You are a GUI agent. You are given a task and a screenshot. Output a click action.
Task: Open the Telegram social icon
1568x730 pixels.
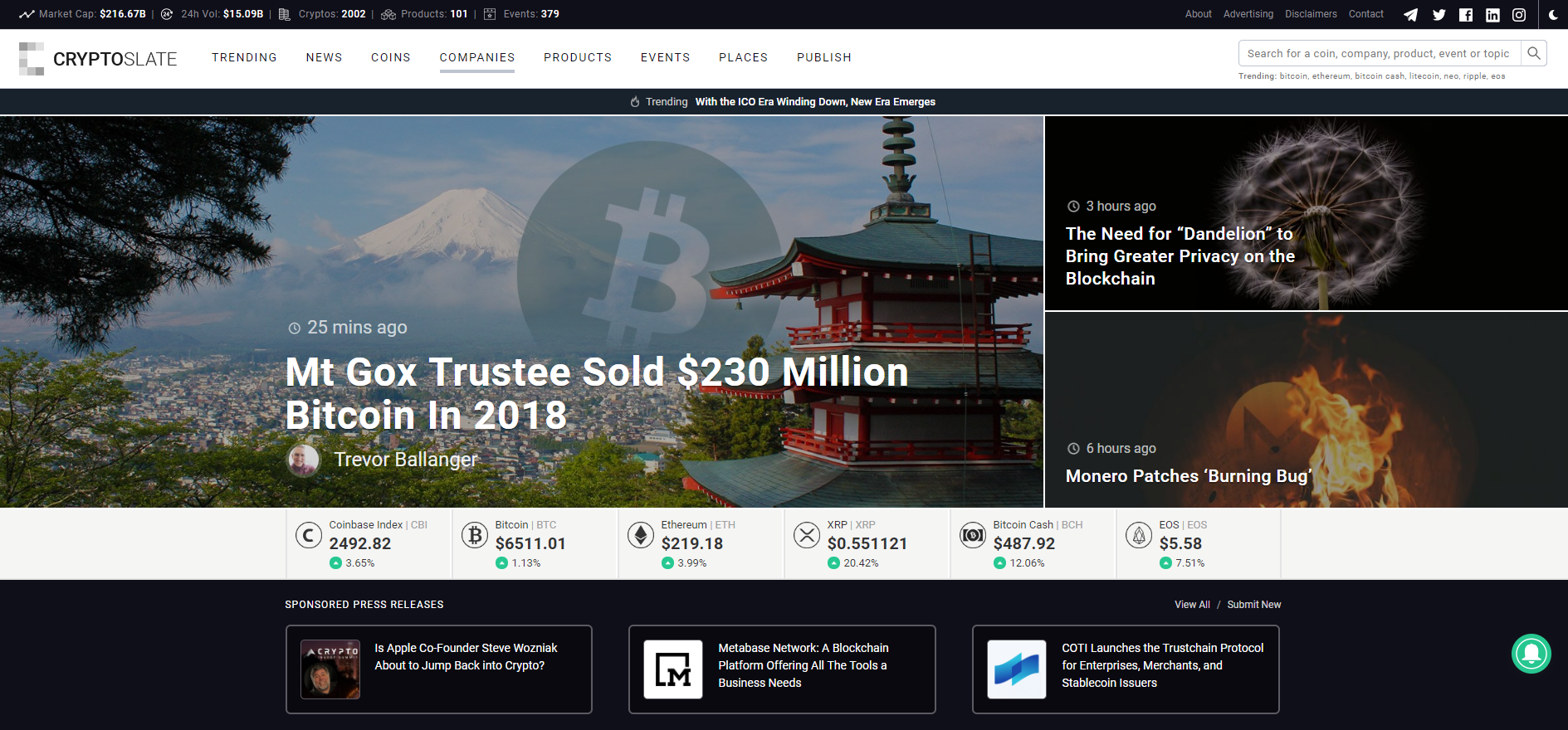coord(1410,14)
